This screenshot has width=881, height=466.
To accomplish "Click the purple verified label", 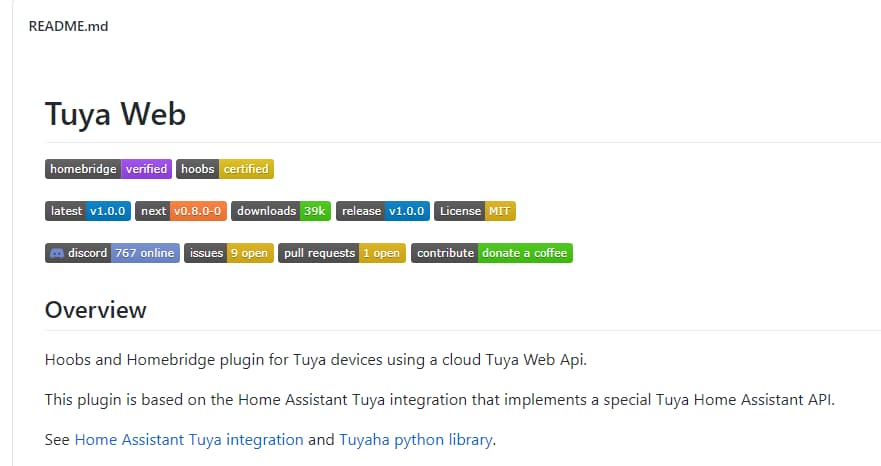I will point(146,169).
